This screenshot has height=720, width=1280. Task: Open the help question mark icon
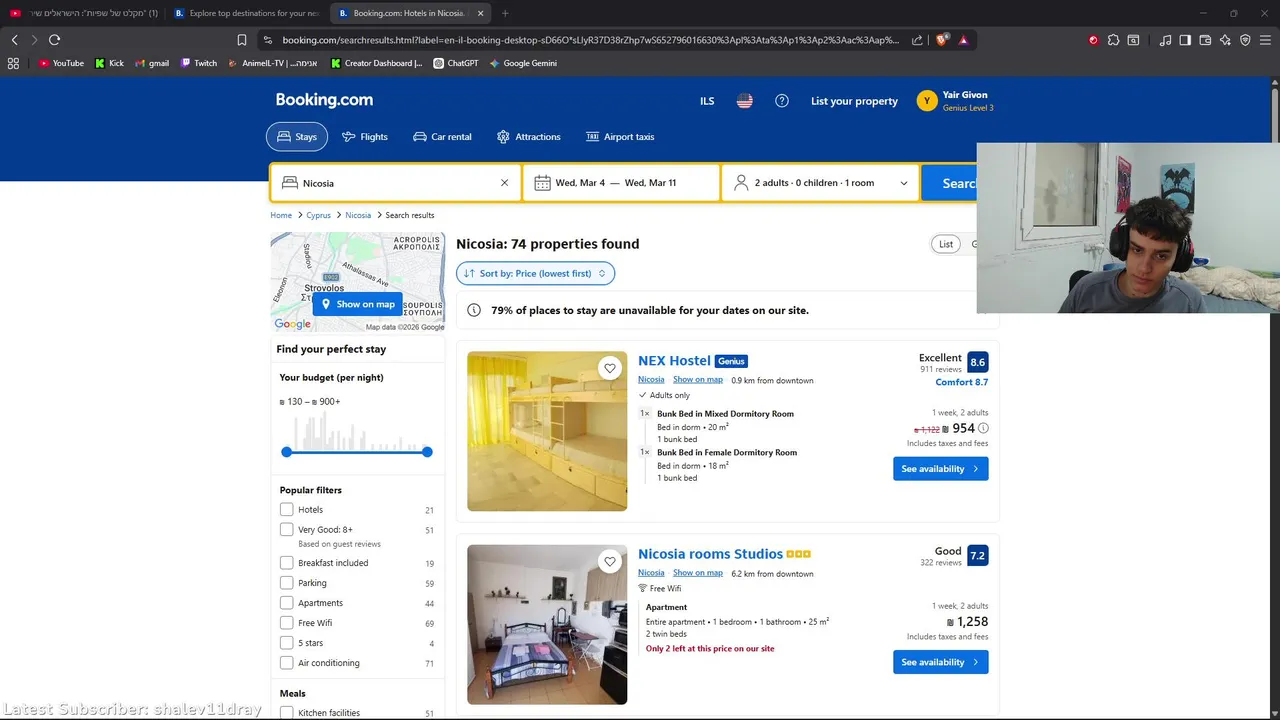[x=782, y=101]
